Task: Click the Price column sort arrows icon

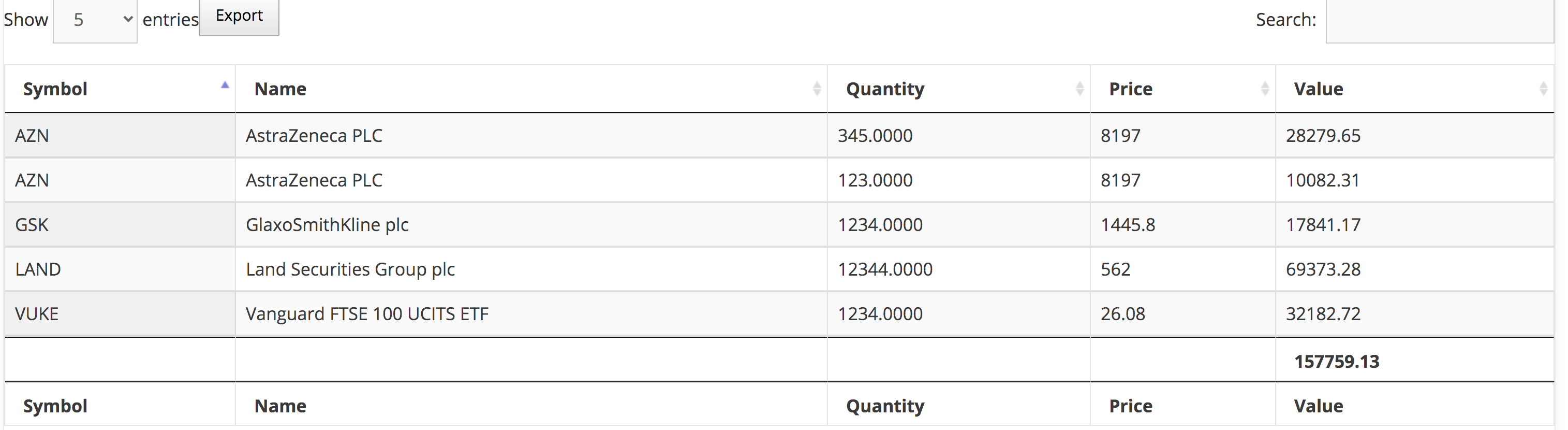Action: click(1264, 89)
